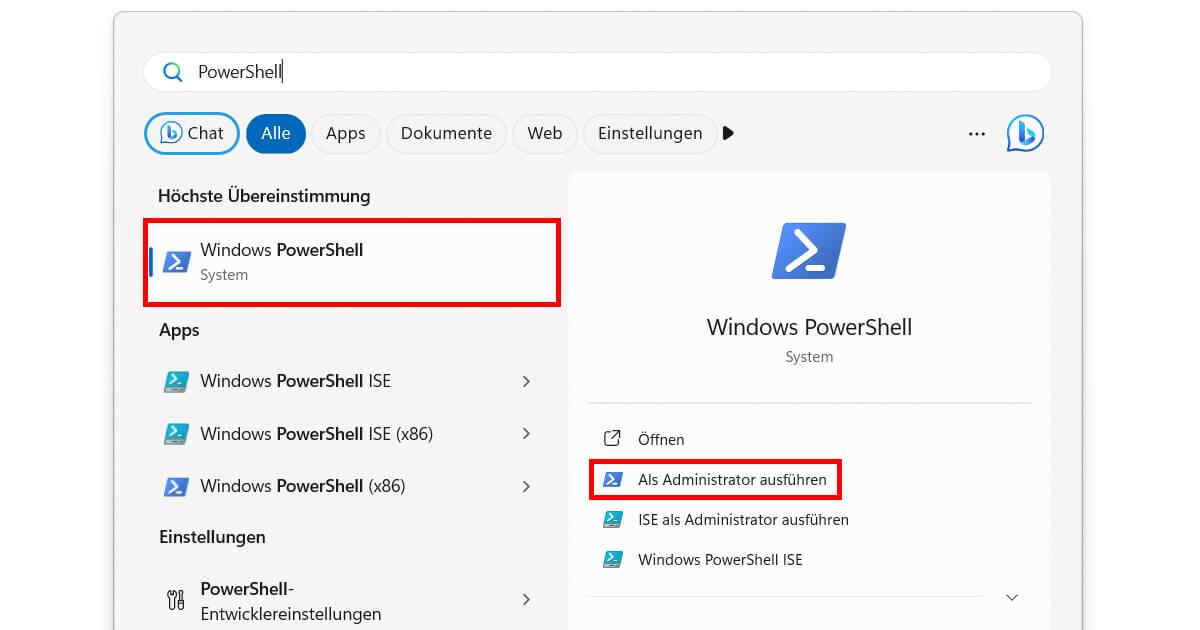Click the Windows PowerShell icon under Höchste Übereinstimmung
This screenshot has height=630, width=1200.
pos(177,262)
